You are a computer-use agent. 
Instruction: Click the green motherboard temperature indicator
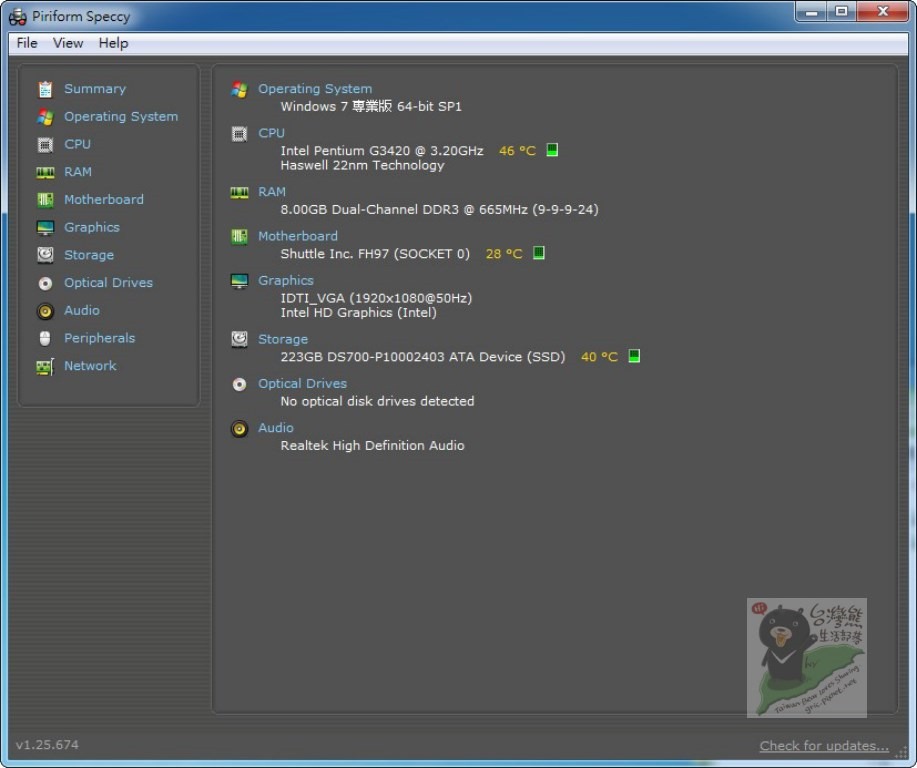click(539, 253)
